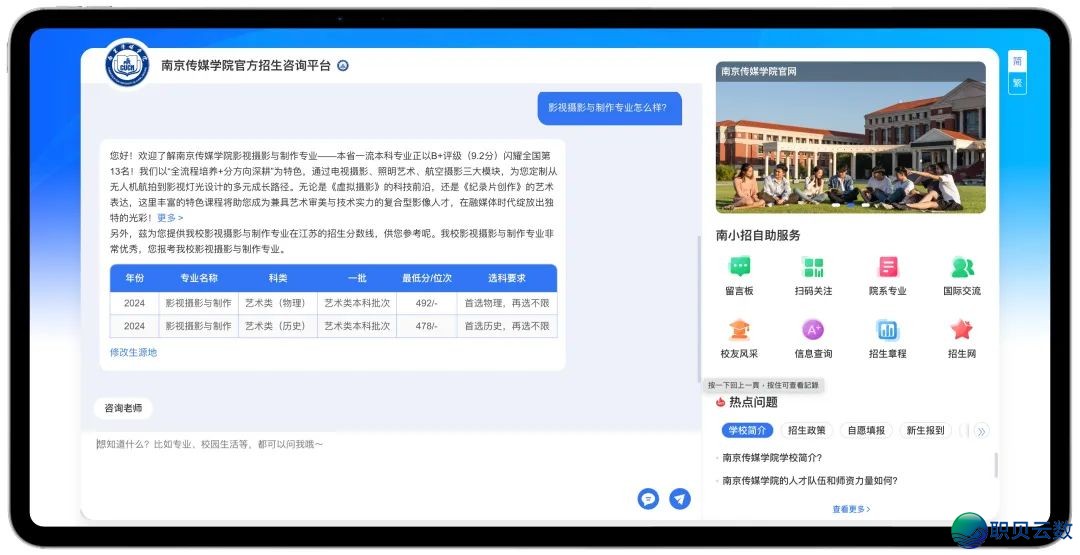Click the user message 影视摄影与制作专业怎么样?
Image resolution: width=1080 pixels, height=555 pixels.
[x=609, y=108]
